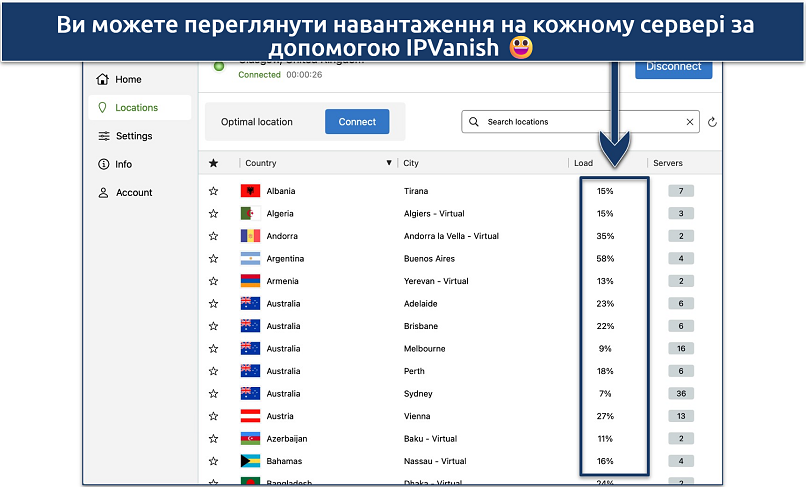Open Tirana's 7 servers badge
The width and height of the screenshot is (806, 487).
[681, 191]
